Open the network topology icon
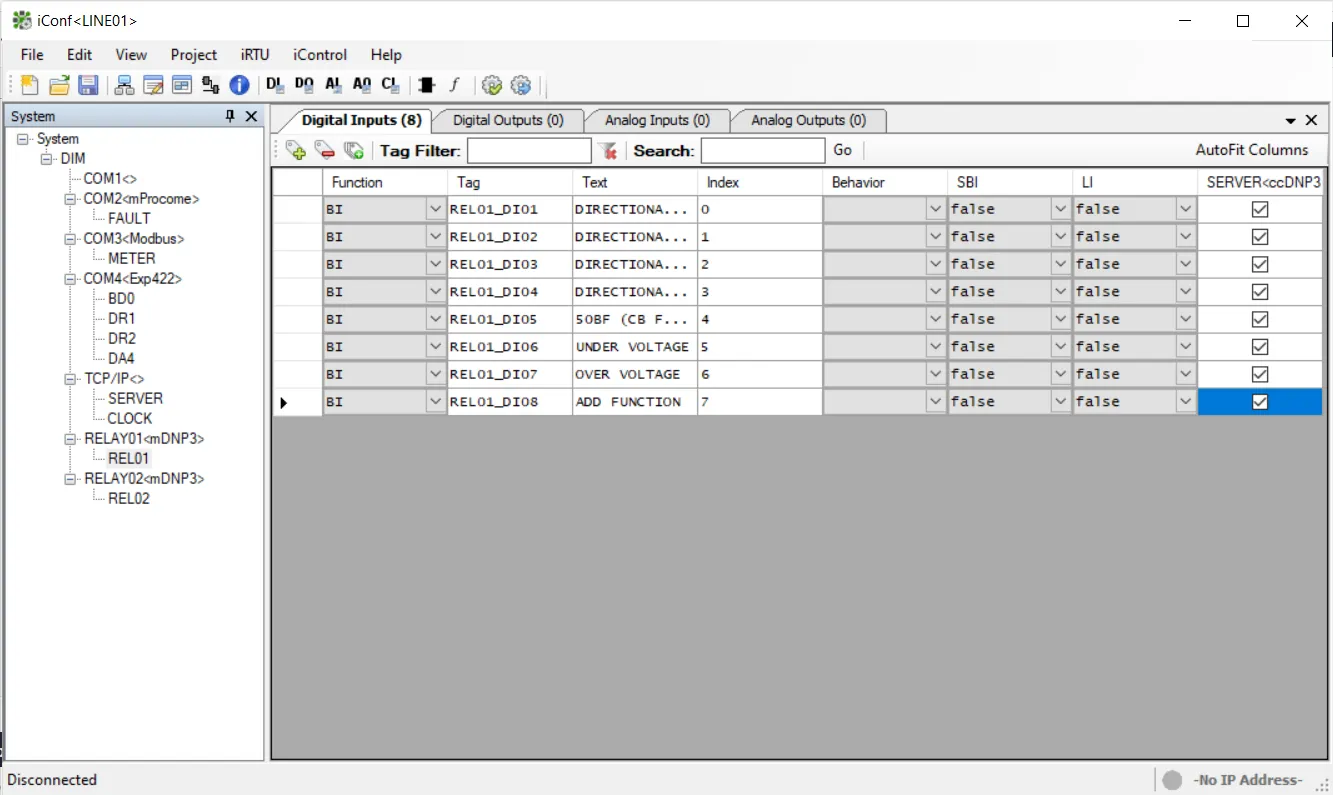 click(124, 85)
